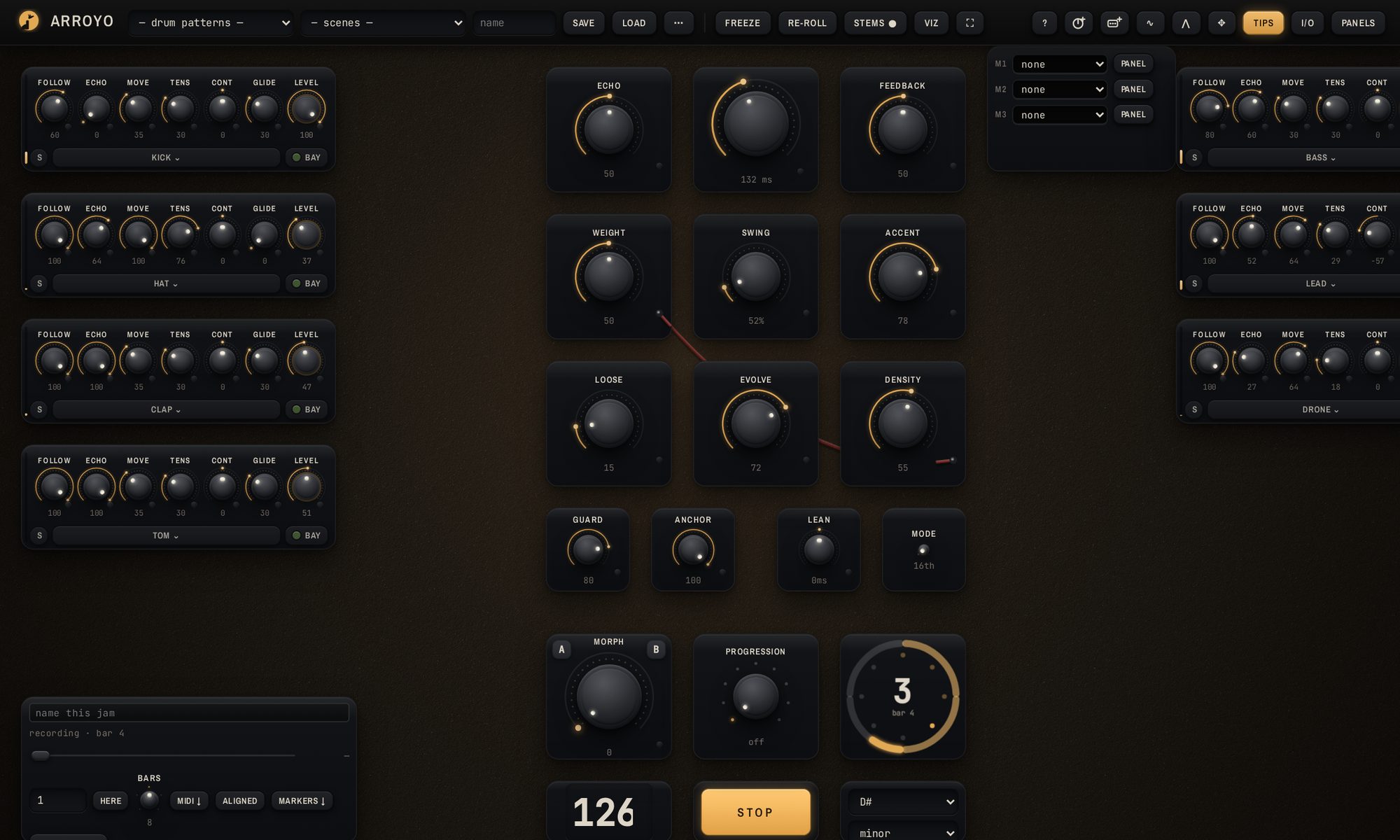This screenshot has height=840, width=1400.
Task: Solo the KICK track
Action: (39, 157)
